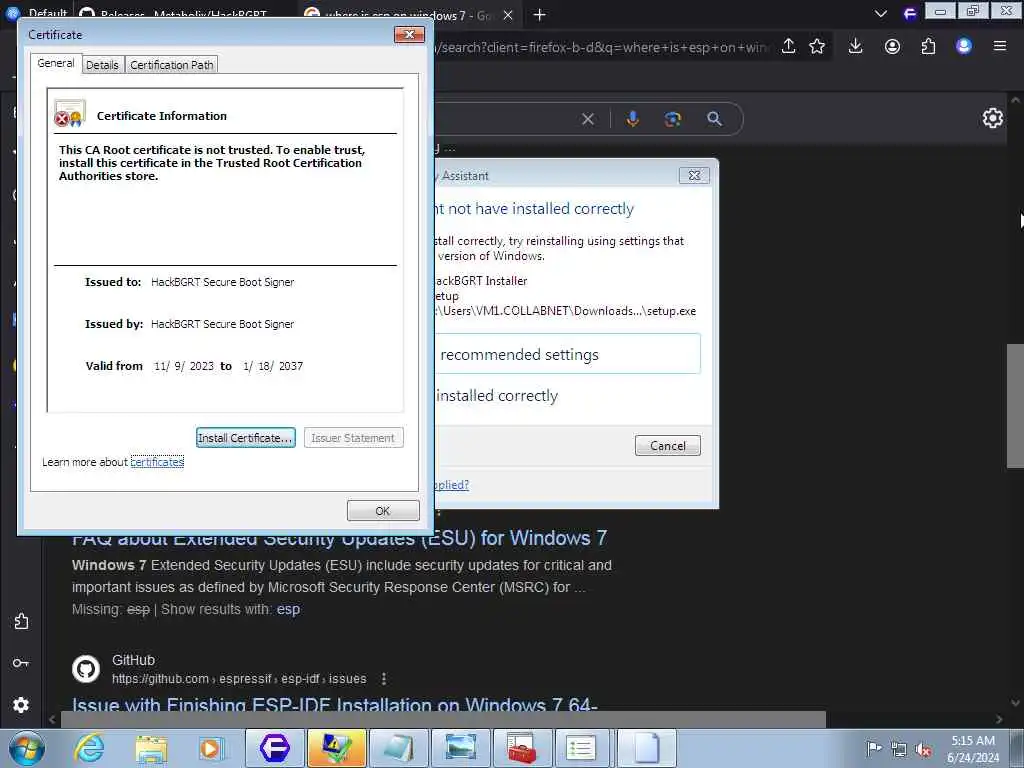Open the notepad-style taskbar icon
The image size is (1024, 768).
[x=399, y=748]
